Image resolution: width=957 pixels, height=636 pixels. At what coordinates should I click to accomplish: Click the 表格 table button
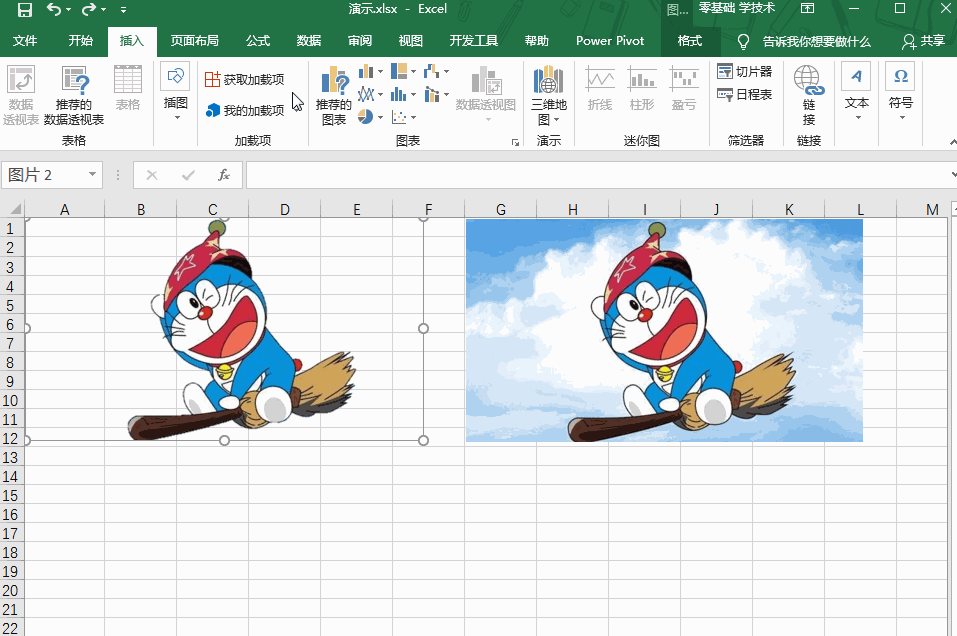pos(128,89)
